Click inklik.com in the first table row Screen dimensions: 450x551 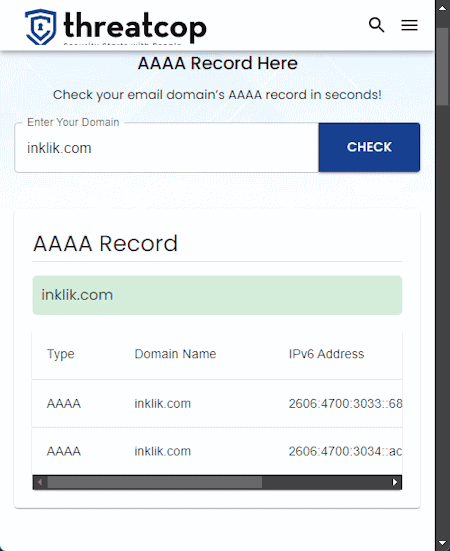coord(163,403)
